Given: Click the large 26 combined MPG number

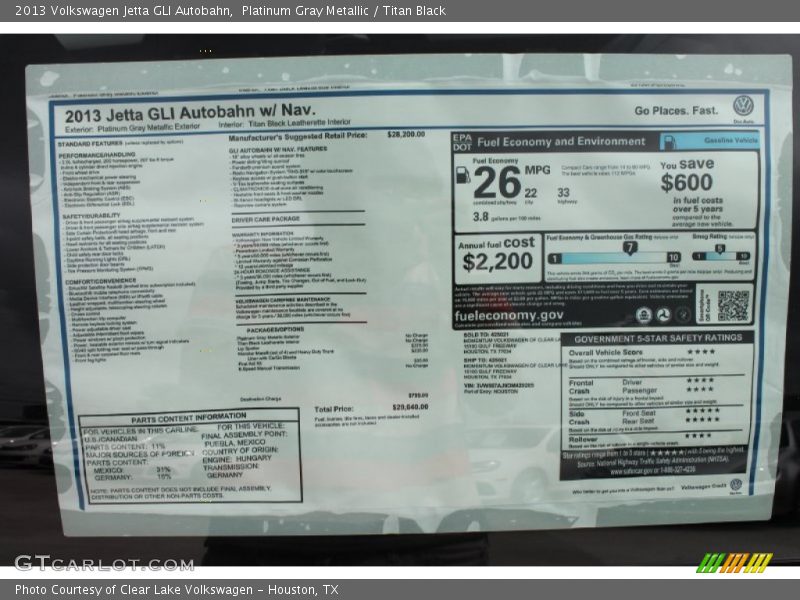Looking at the screenshot, I should [497, 183].
